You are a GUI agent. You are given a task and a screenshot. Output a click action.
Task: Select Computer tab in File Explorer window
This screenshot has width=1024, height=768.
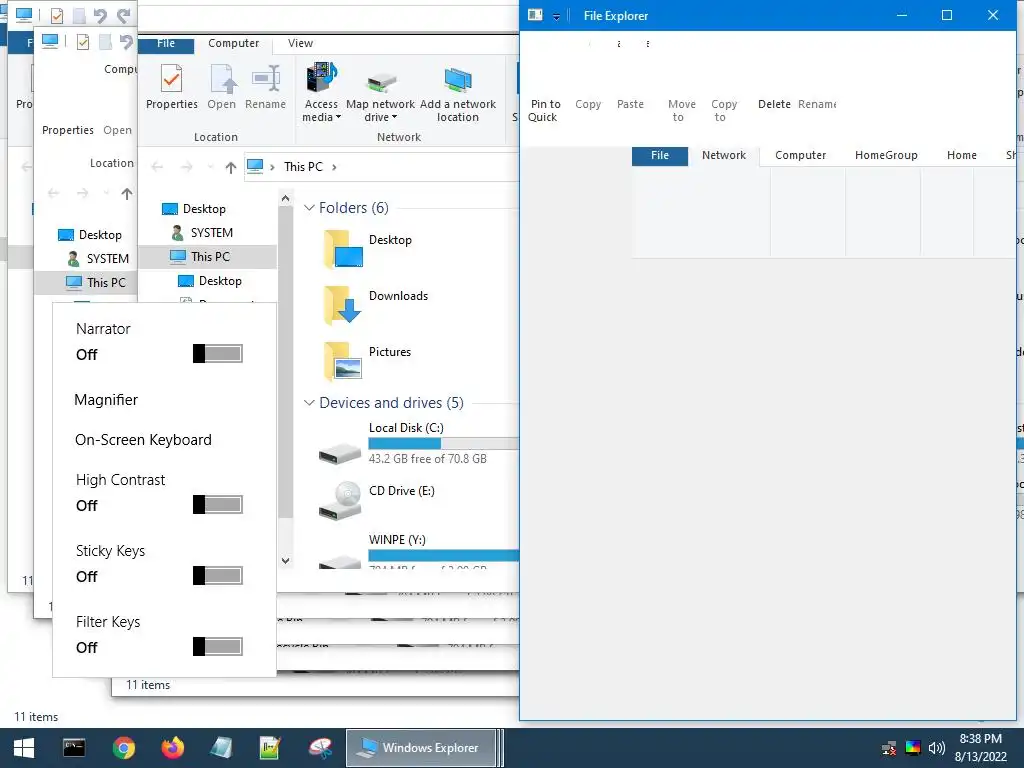click(800, 155)
